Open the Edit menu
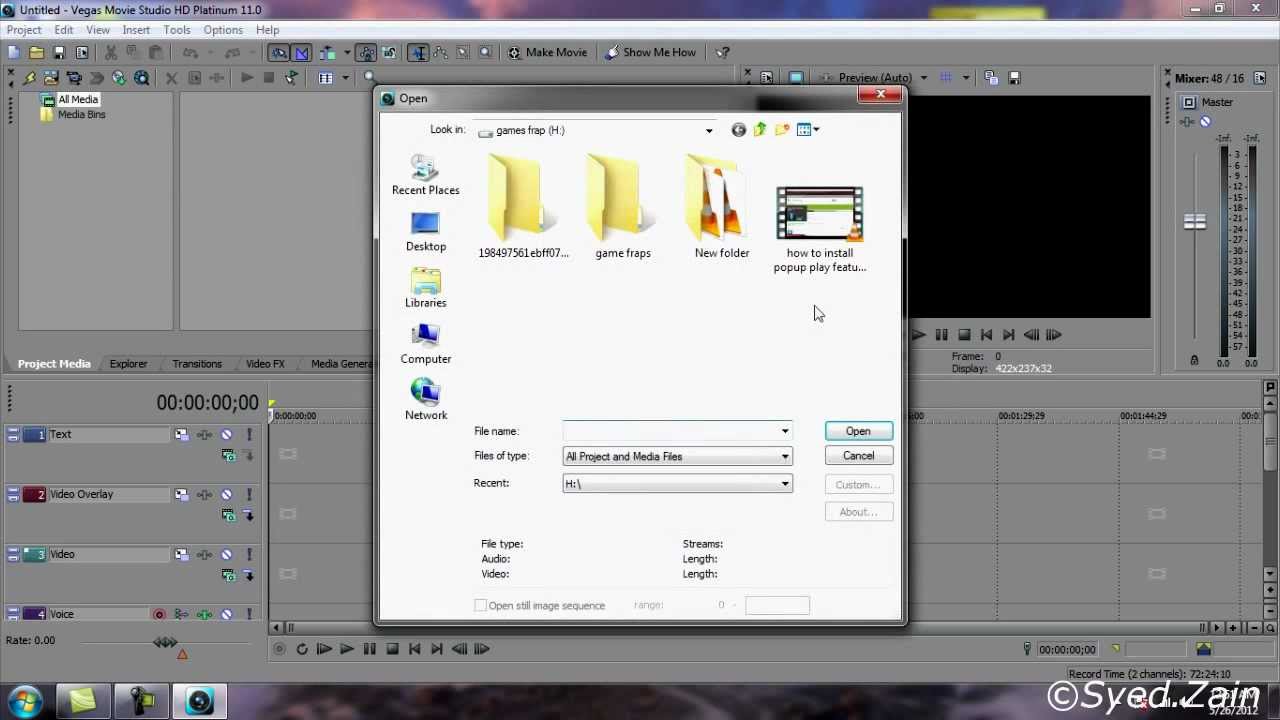 click(64, 30)
